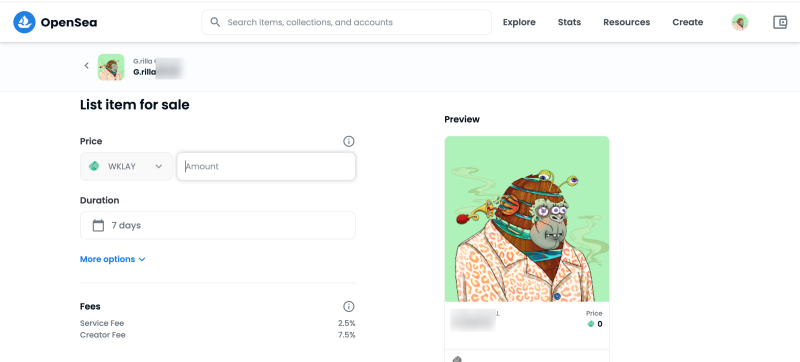Open the Stats menu
The height and width of the screenshot is (362, 800).
tap(569, 22)
